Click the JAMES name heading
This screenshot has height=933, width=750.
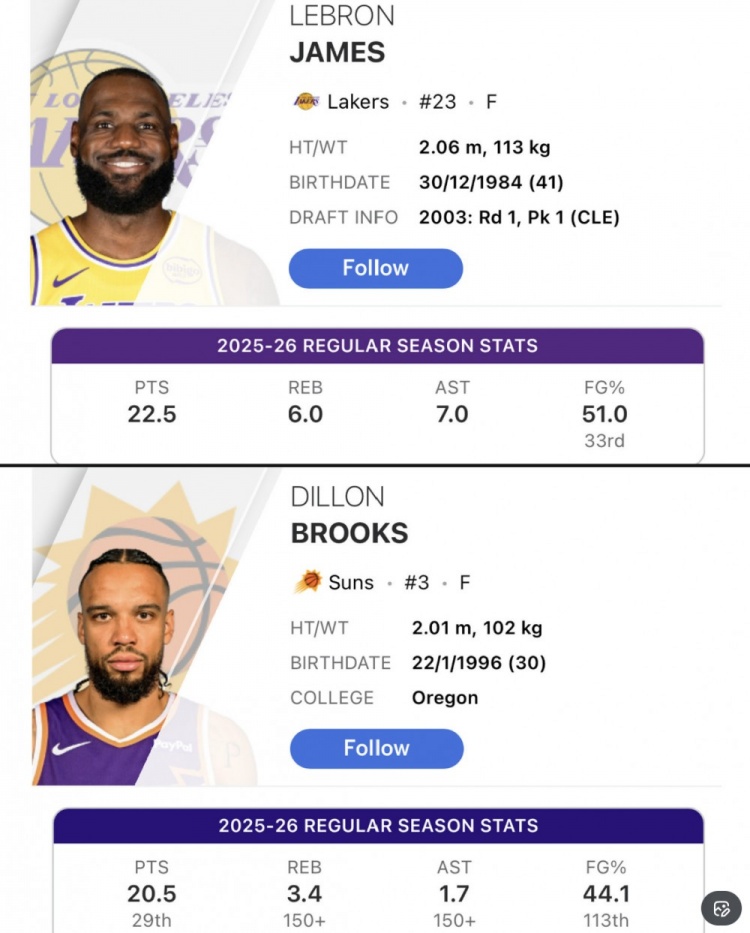(x=337, y=51)
